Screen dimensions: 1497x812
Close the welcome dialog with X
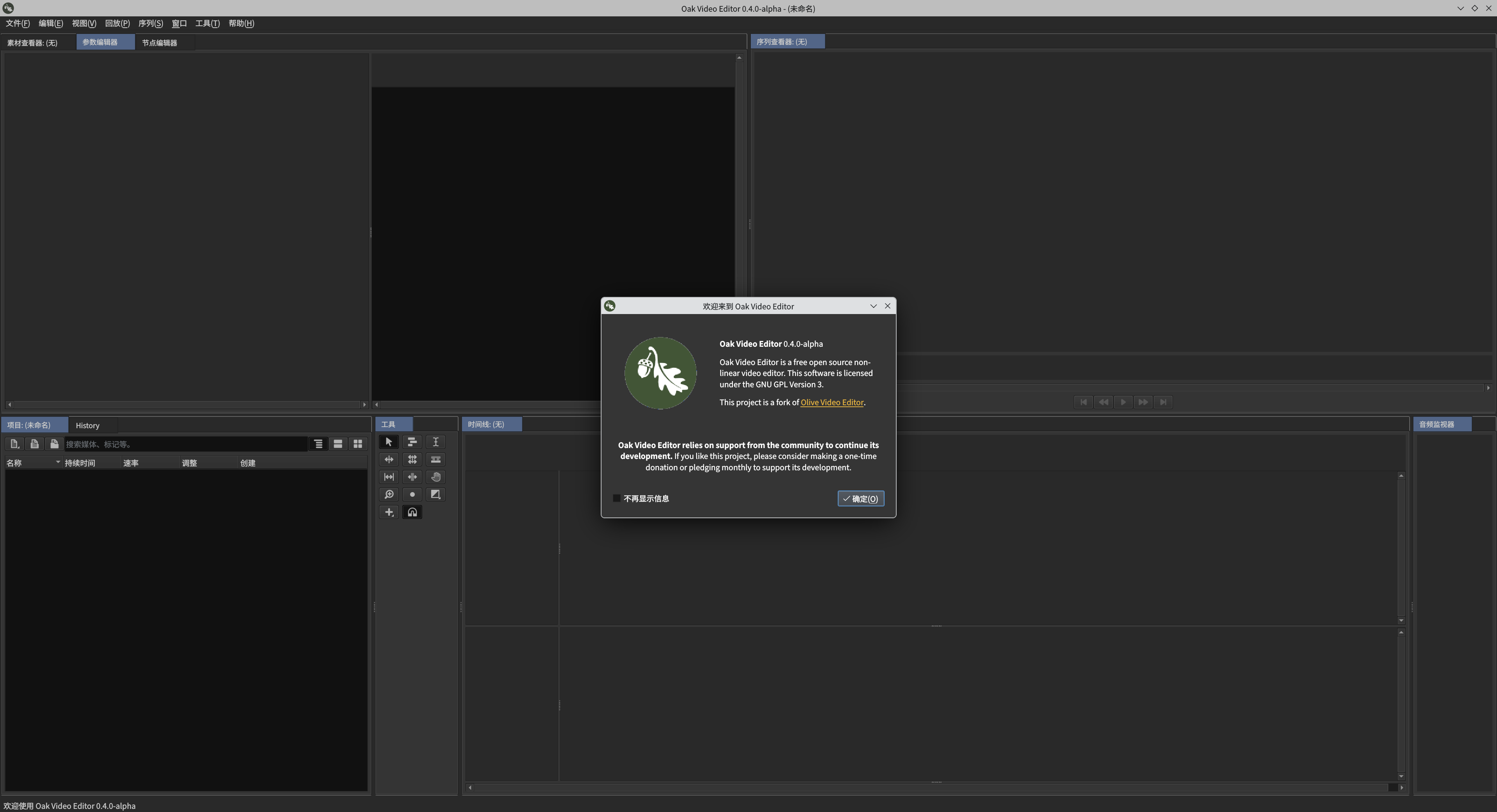[x=887, y=306]
